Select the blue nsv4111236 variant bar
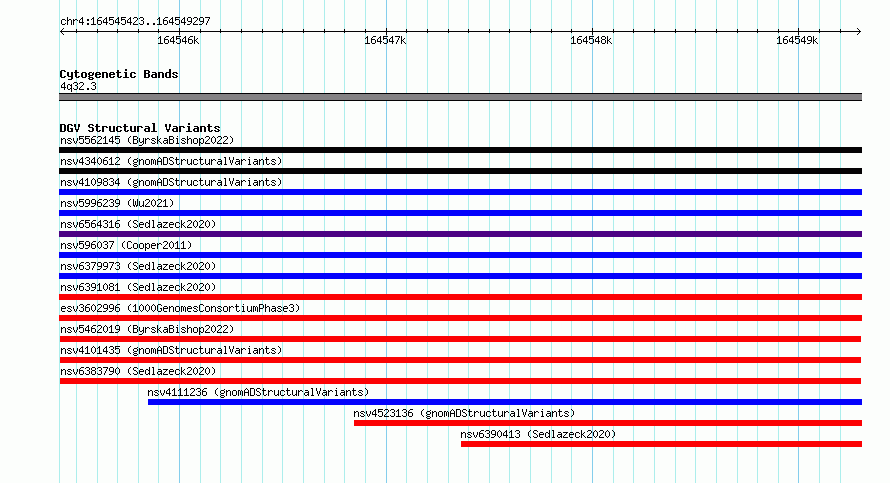This screenshot has height=483, width=890. [x=505, y=402]
